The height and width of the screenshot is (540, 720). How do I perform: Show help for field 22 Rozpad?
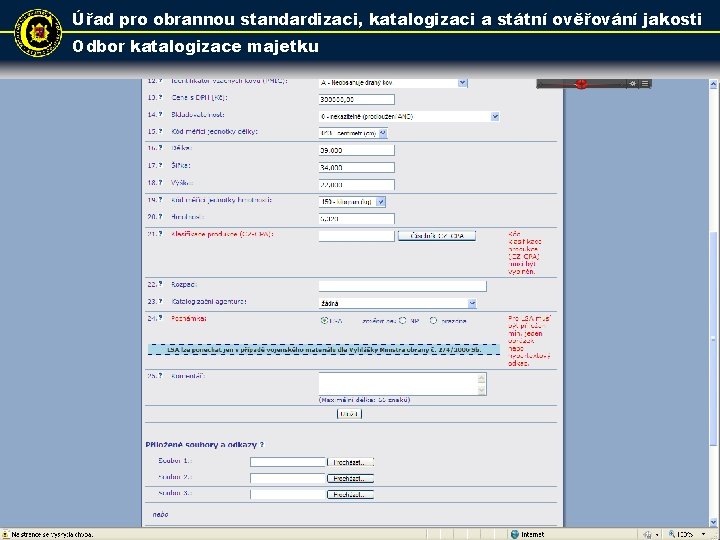[x=161, y=284]
